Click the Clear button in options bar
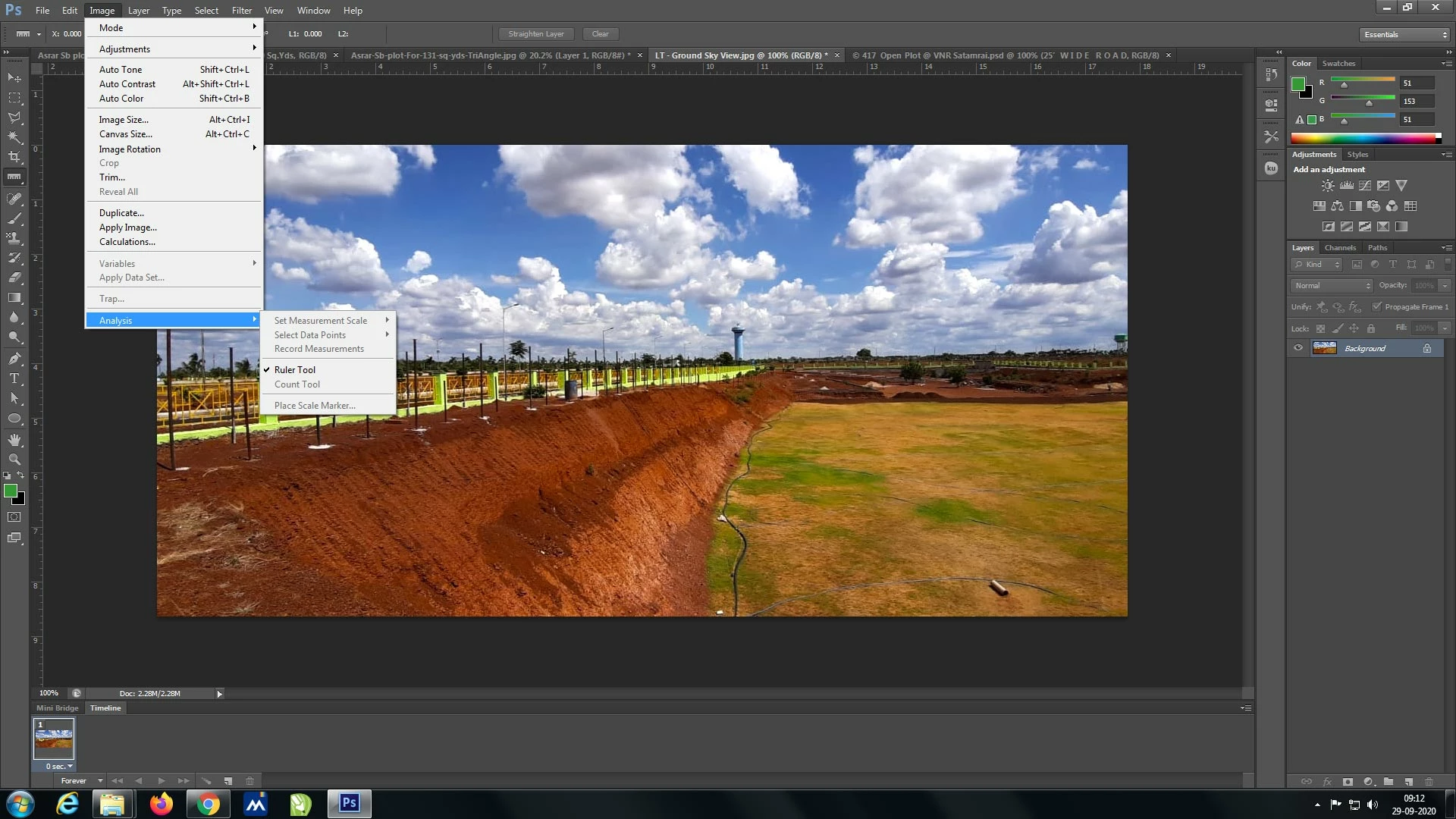This screenshot has width=1456, height=819. [x=600, y=34]
